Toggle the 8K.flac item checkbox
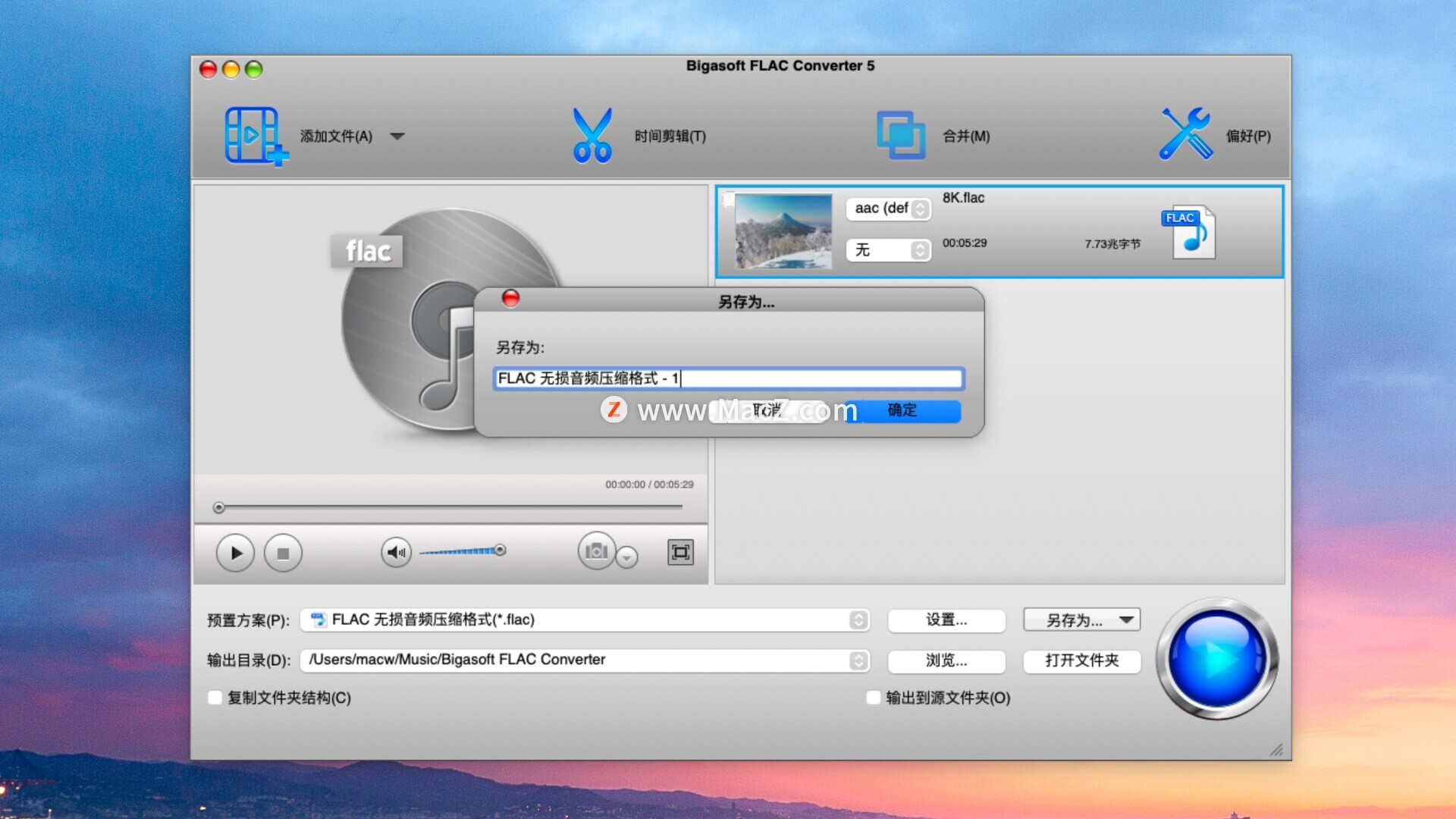1456x819 pixels. 728,199
